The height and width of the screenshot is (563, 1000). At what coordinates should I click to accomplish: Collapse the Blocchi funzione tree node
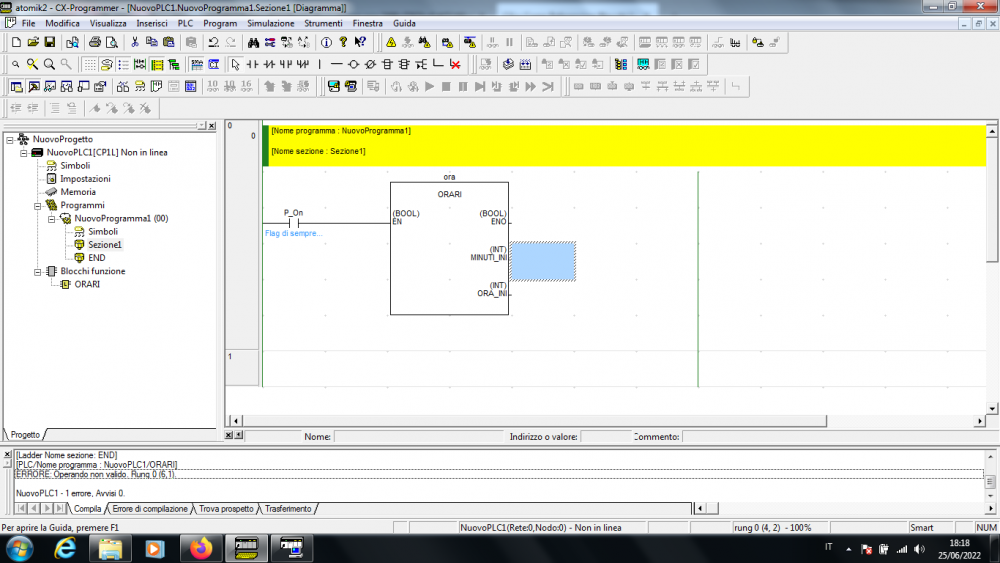coord(38,271)
